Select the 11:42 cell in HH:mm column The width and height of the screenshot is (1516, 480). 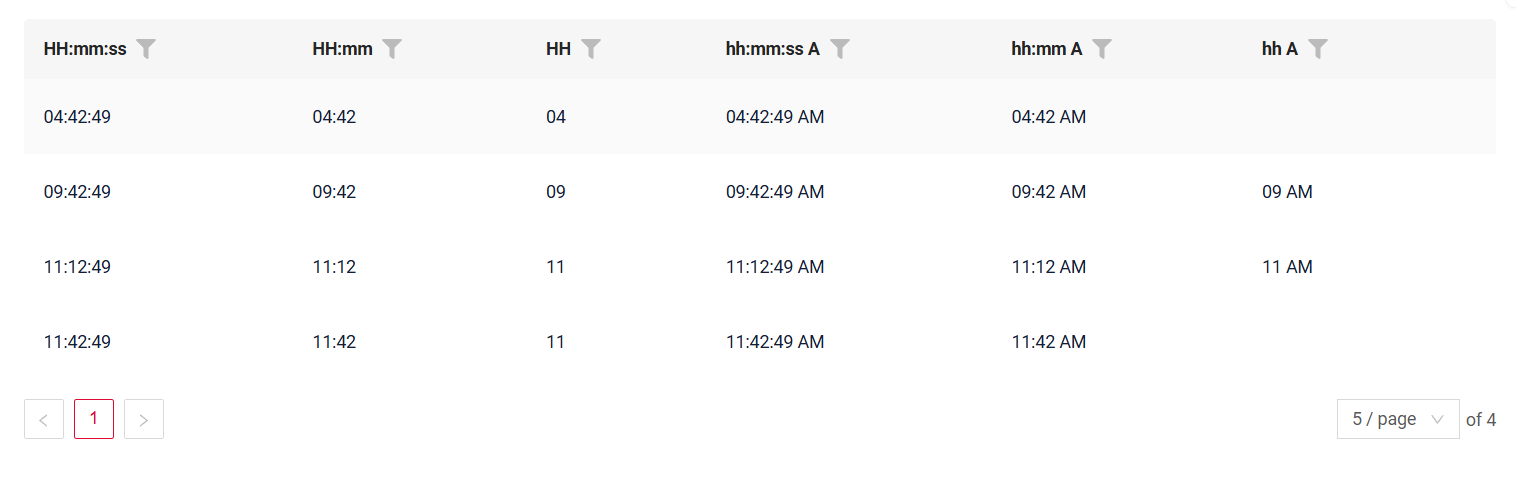(334, 342)
